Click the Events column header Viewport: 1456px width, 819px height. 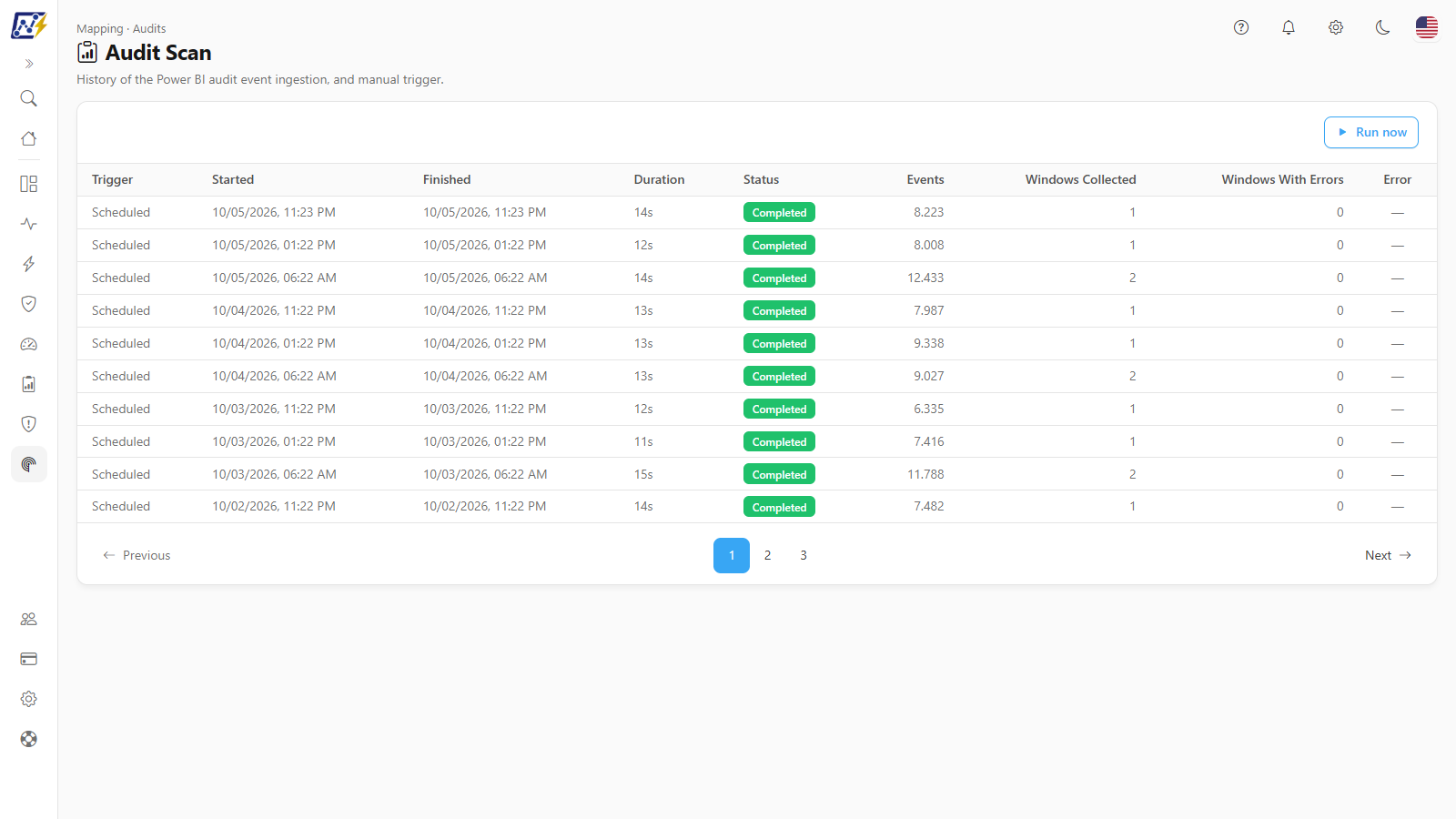tap(925, 180)
